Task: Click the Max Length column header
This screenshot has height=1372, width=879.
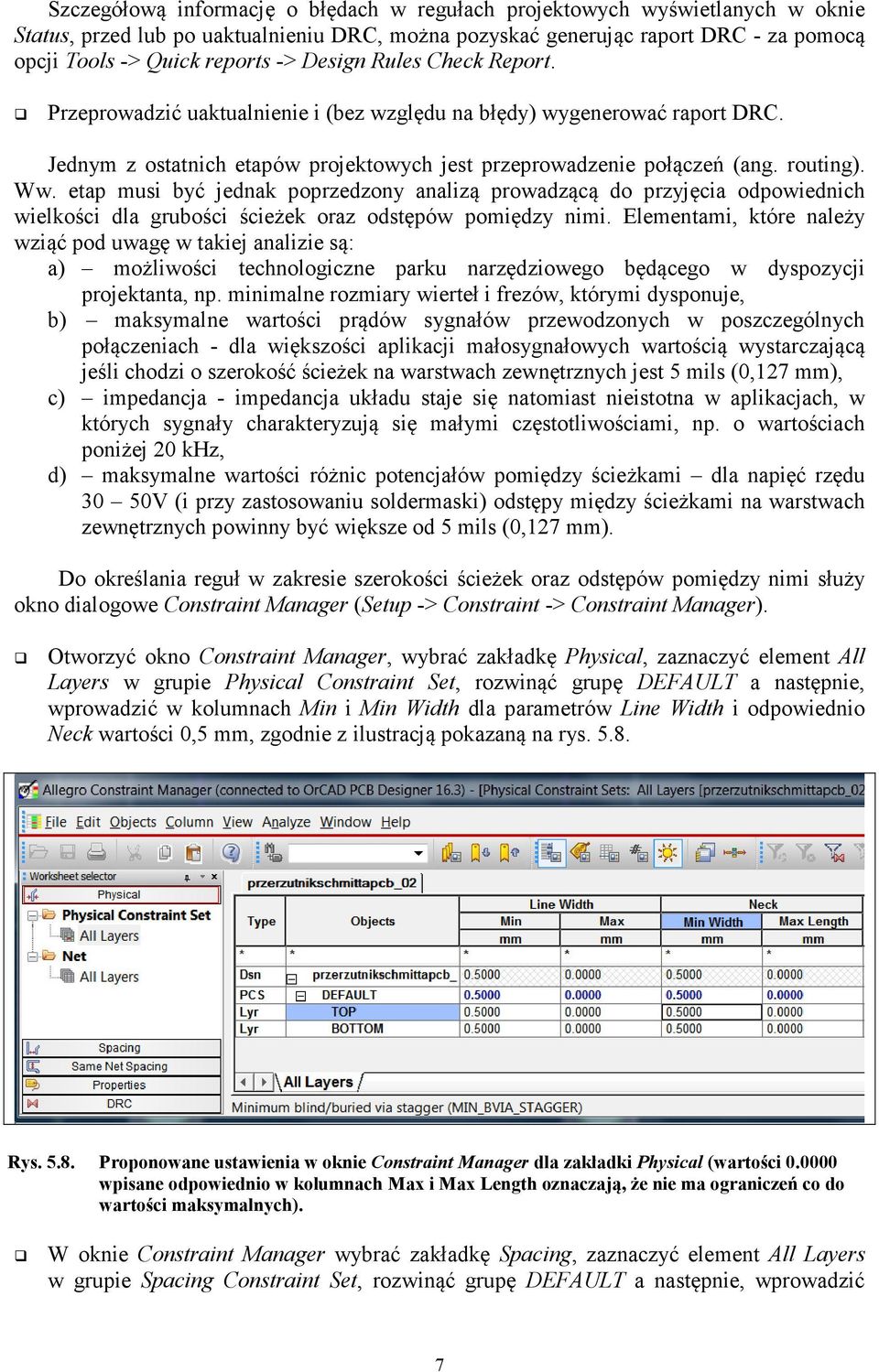Action: pyautogui.click(x=813, y=922)
